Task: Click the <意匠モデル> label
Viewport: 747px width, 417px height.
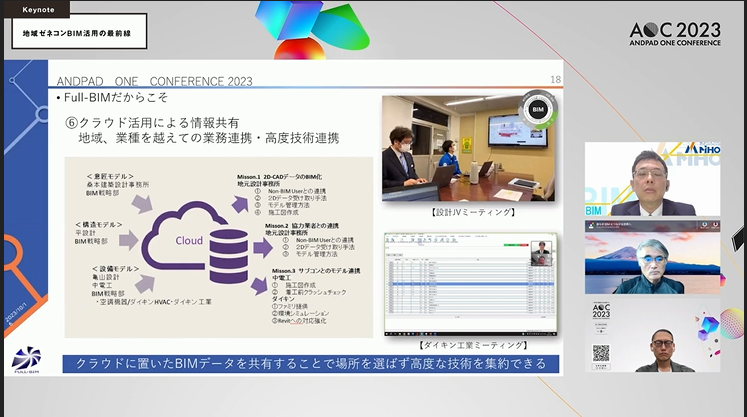Action: (x=111, y=176)
